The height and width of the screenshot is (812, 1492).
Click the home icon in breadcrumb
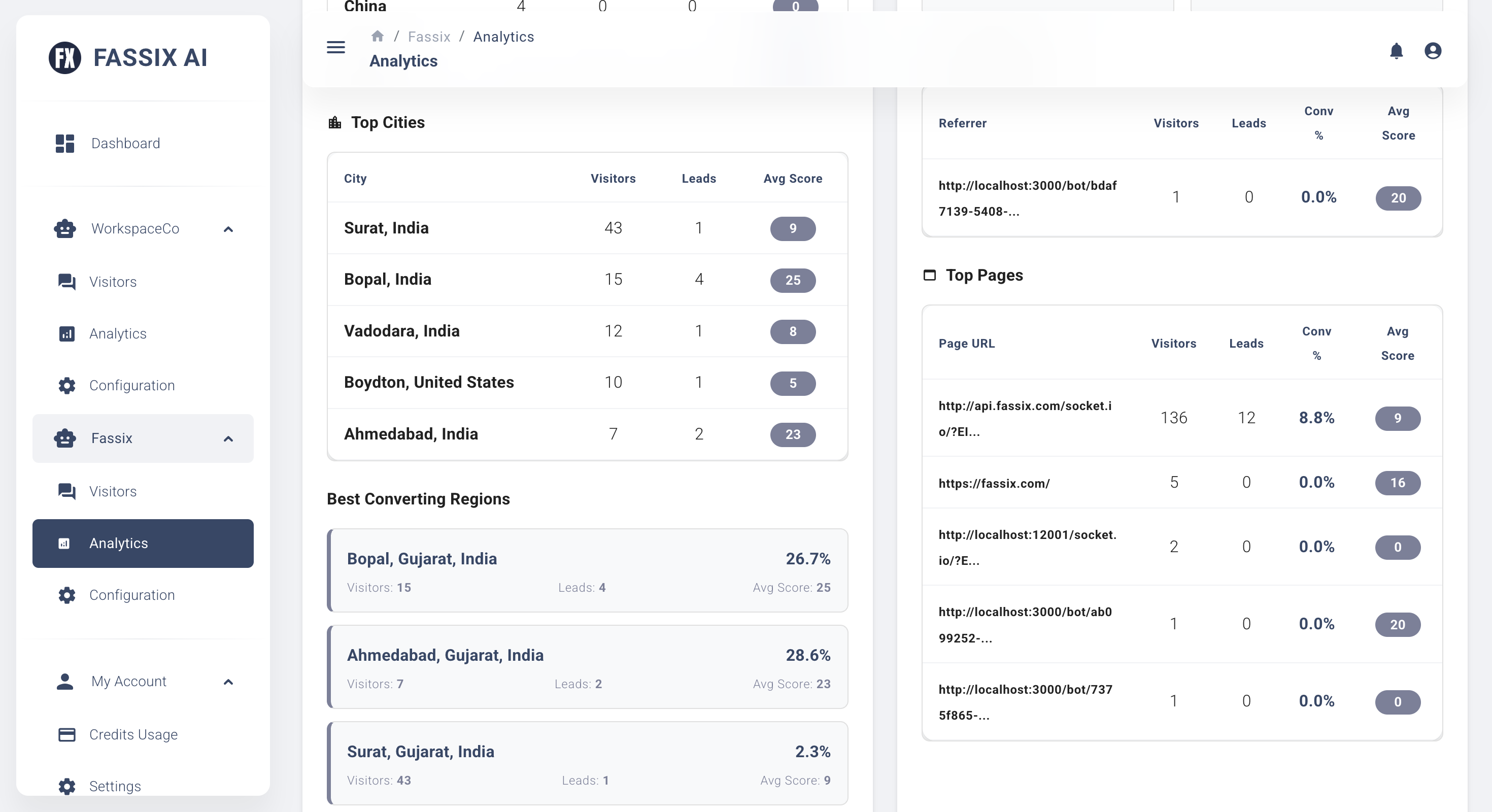point(378,37)
